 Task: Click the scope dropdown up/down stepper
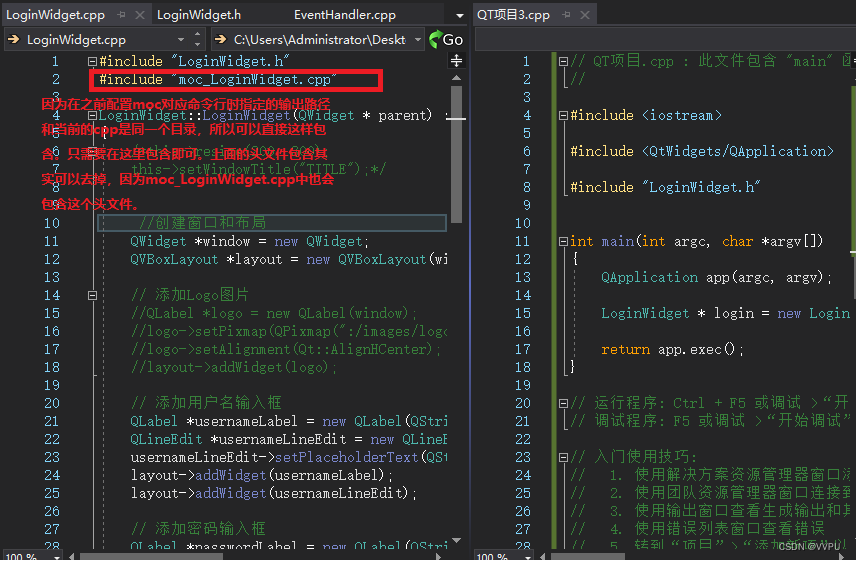pos(197,39)
